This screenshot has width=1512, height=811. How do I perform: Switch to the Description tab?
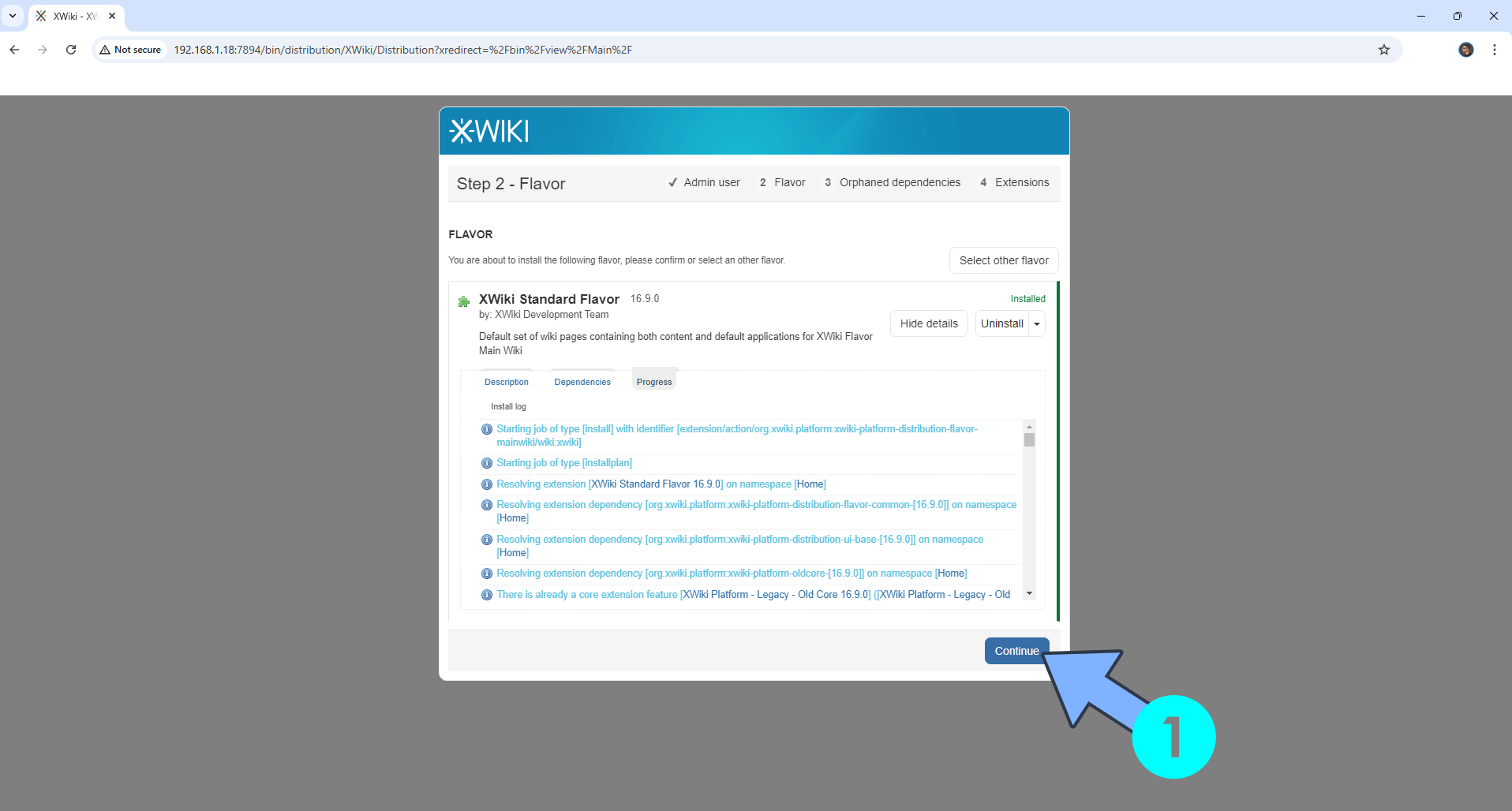click(507, 382)
